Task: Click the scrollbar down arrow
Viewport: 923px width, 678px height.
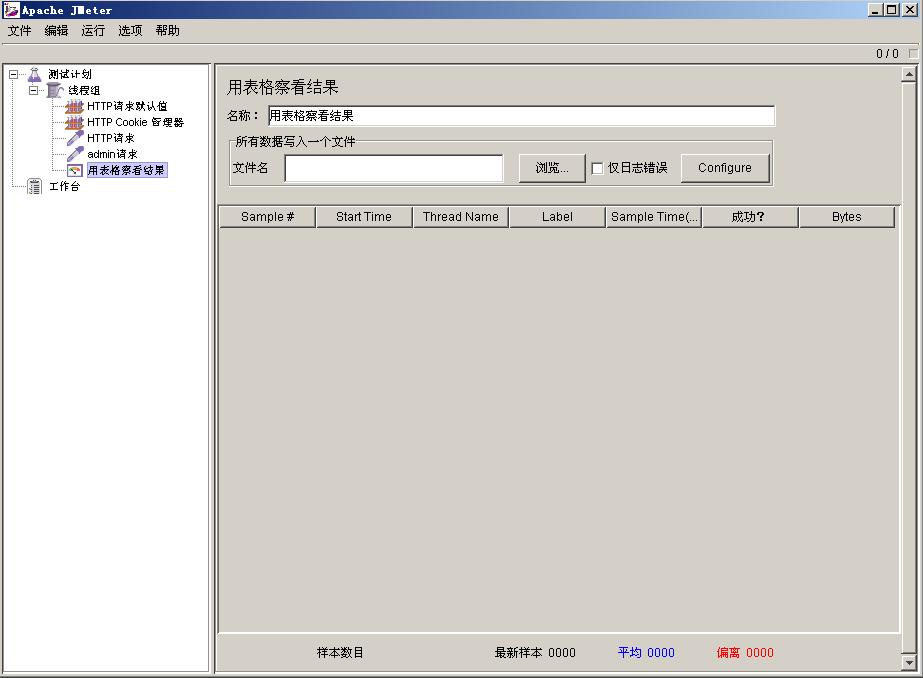Action: pos(909,663)
